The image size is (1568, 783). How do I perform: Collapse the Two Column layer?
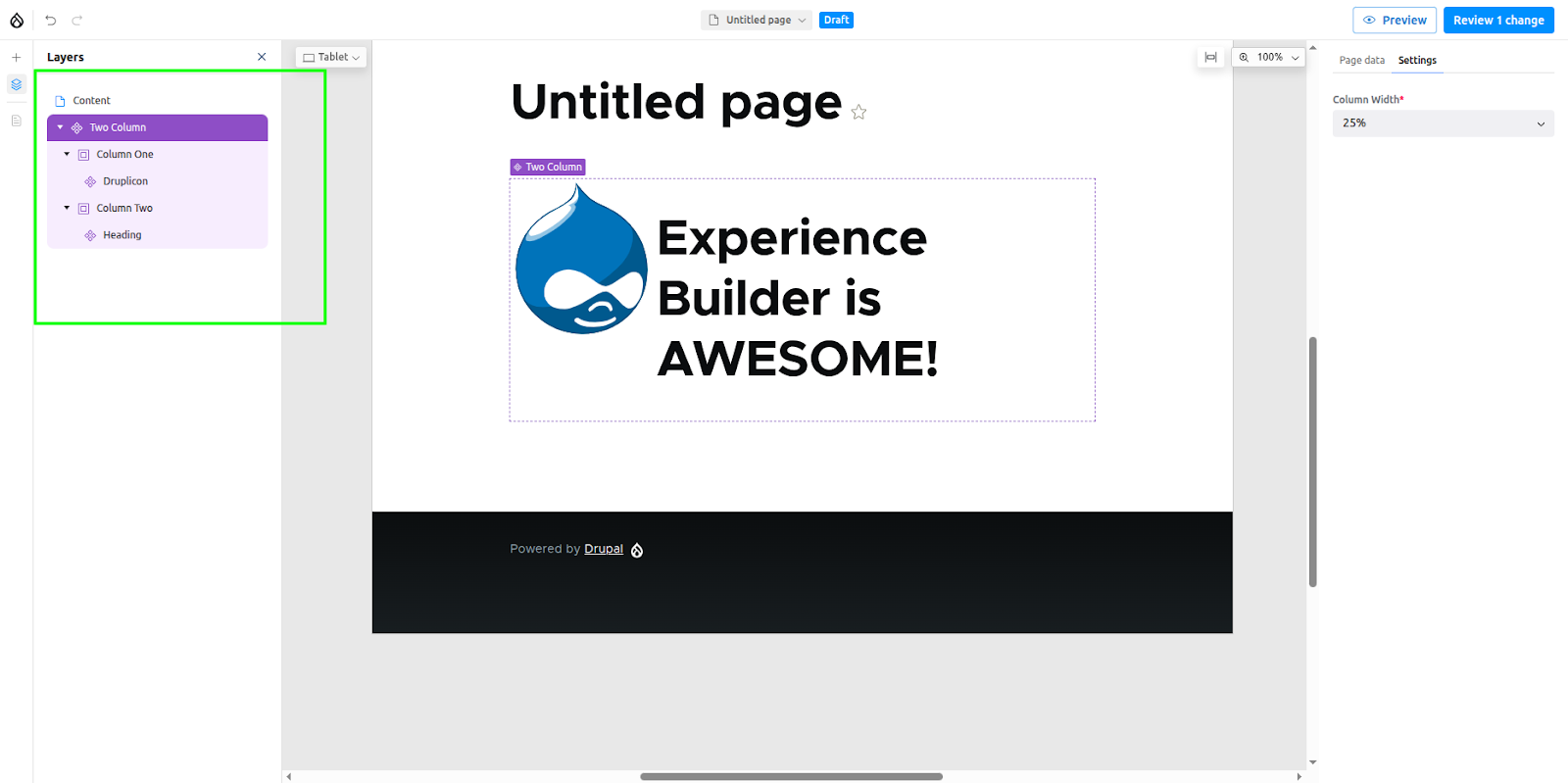coord(60,127)
